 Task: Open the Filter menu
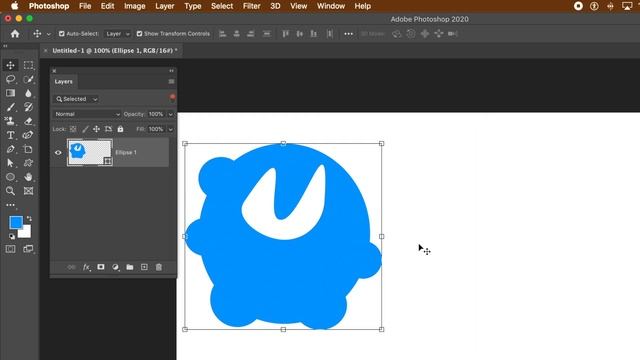click(251, 6)
